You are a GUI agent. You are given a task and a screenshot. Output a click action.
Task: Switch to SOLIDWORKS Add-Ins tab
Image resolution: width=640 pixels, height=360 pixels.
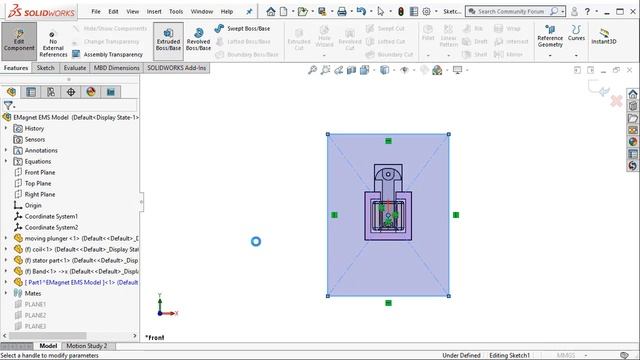pyautogui.click(x=176, y=68)
